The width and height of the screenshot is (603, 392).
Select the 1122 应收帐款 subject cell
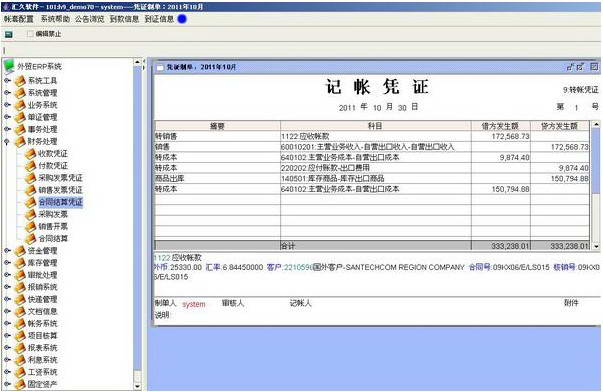point(376,136)
